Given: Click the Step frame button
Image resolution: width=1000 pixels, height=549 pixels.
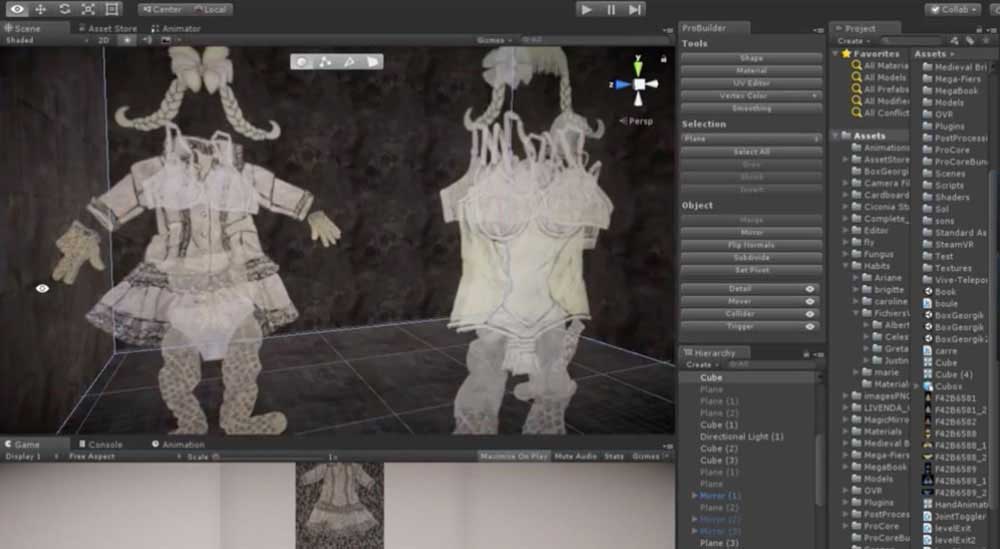Looking at the screenshot, I should [x=635, y=9].
